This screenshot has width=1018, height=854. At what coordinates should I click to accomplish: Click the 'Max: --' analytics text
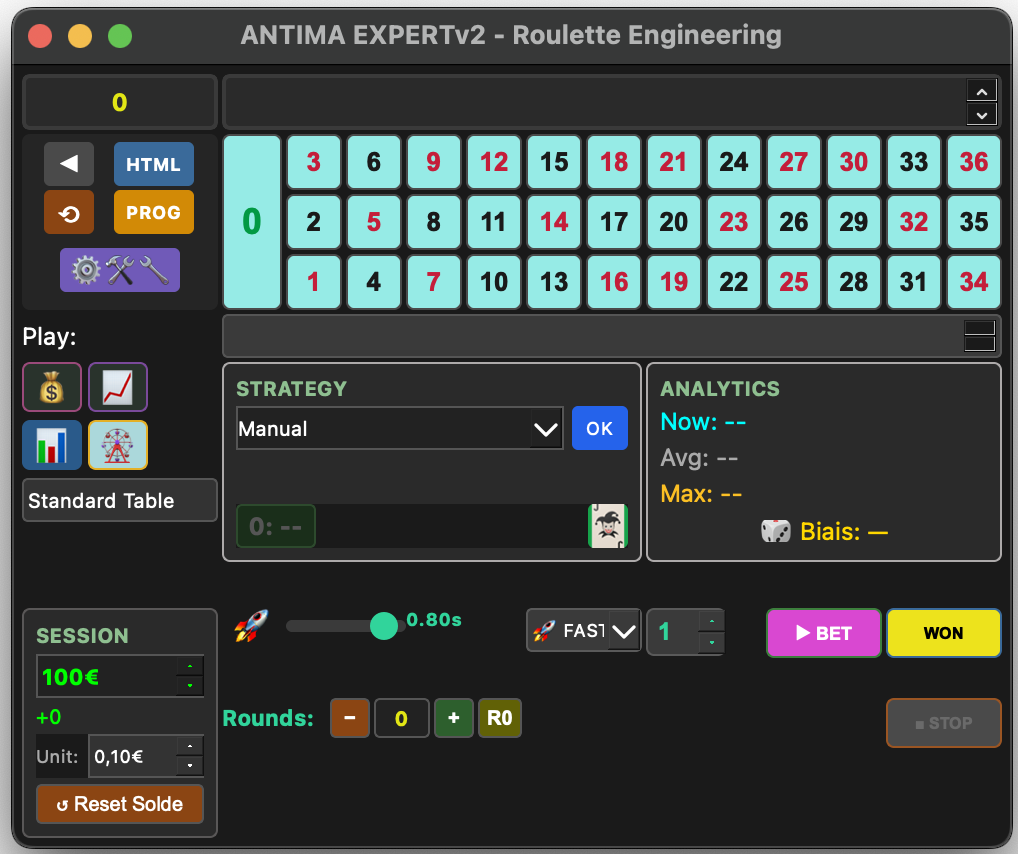pos(701,494)
